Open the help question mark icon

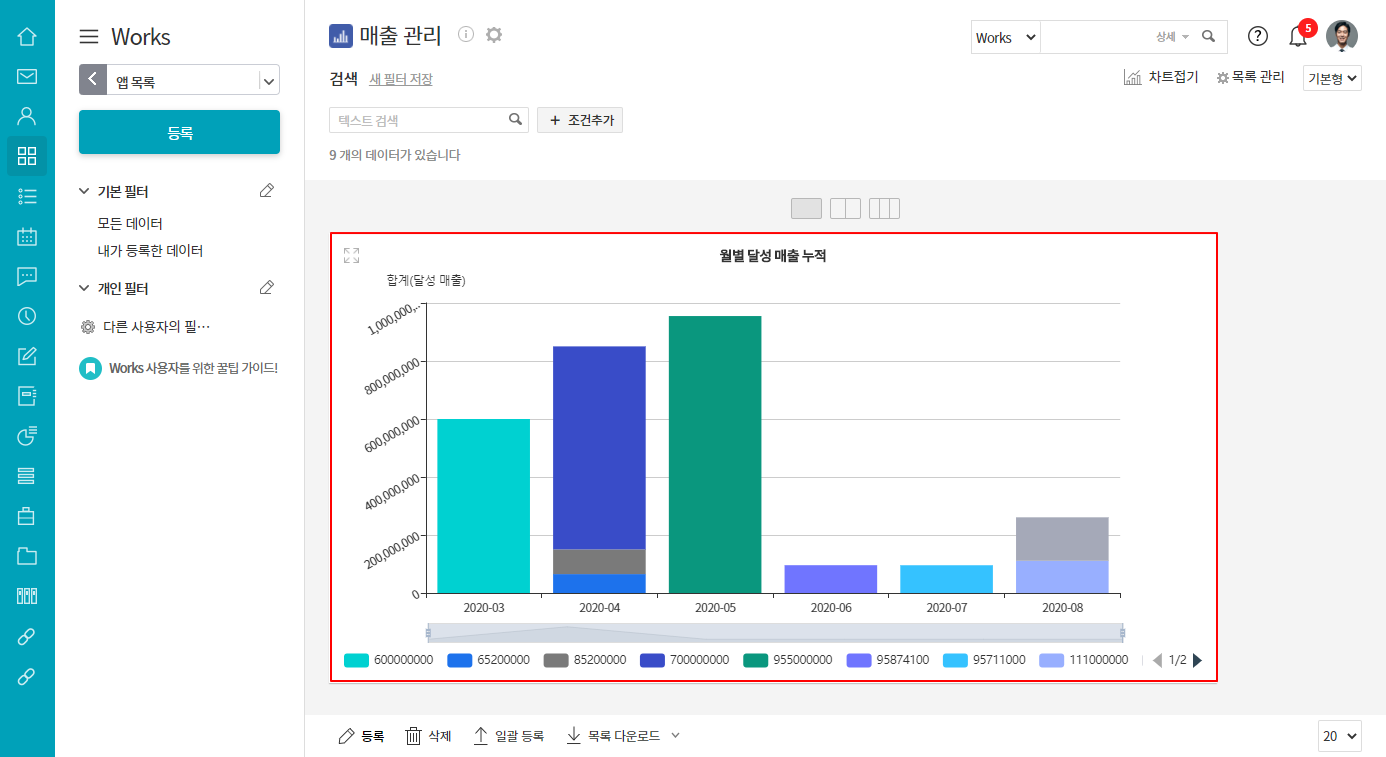[1258, 37]
